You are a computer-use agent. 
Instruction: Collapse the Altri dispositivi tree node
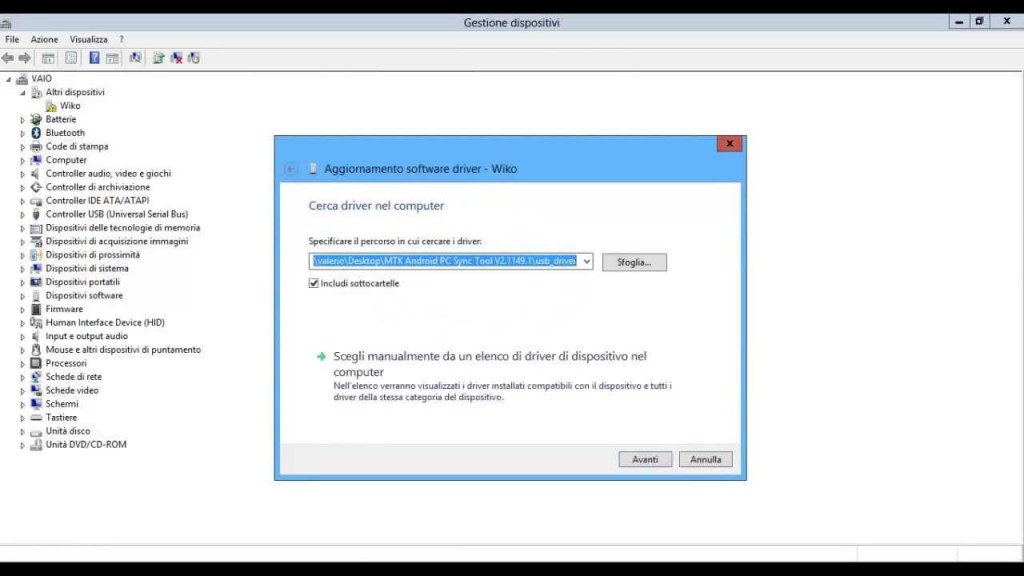(x=23, y=92)
